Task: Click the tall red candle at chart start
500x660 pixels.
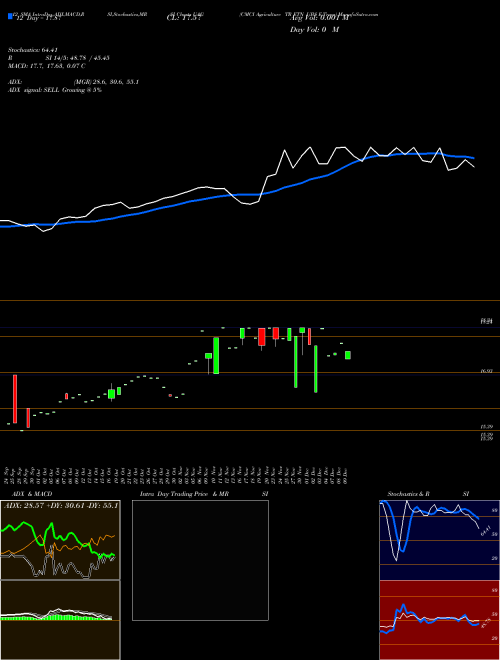Action: tap(15, 399)
